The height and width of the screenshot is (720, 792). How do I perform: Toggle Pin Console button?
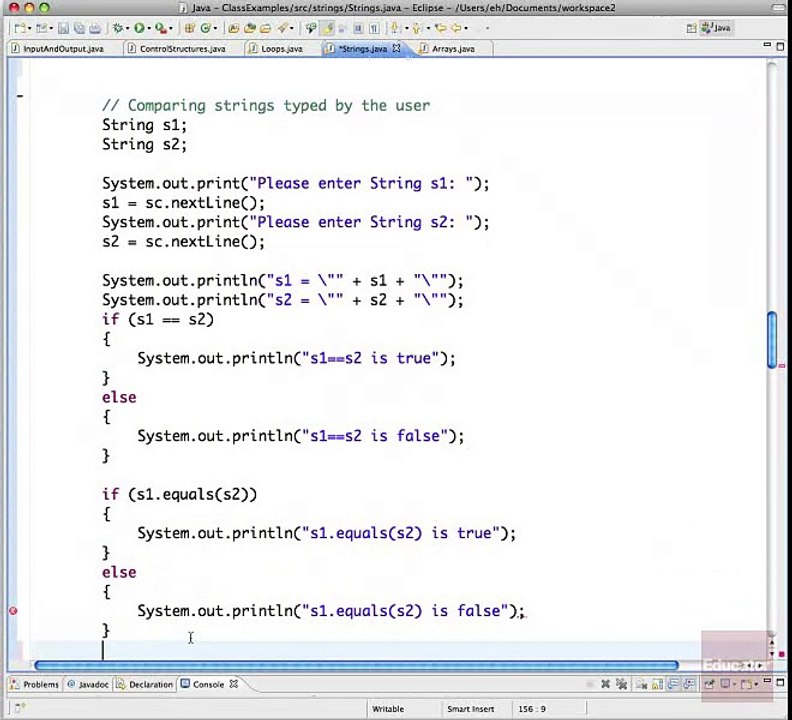pos(709,685)
